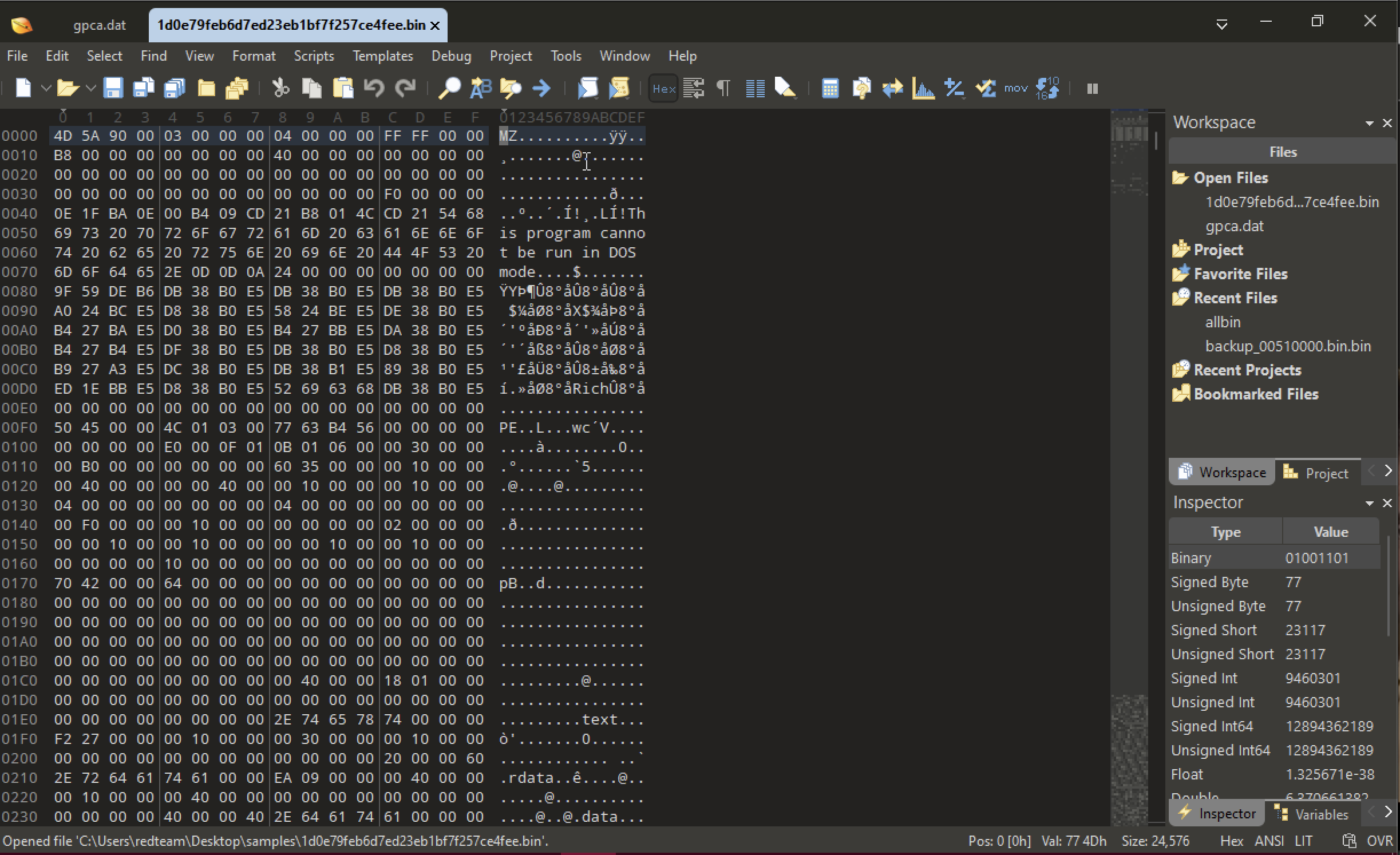Open gpca.dat in Workspace file list
1400x855 pixels.
[x=1234, y=226]
